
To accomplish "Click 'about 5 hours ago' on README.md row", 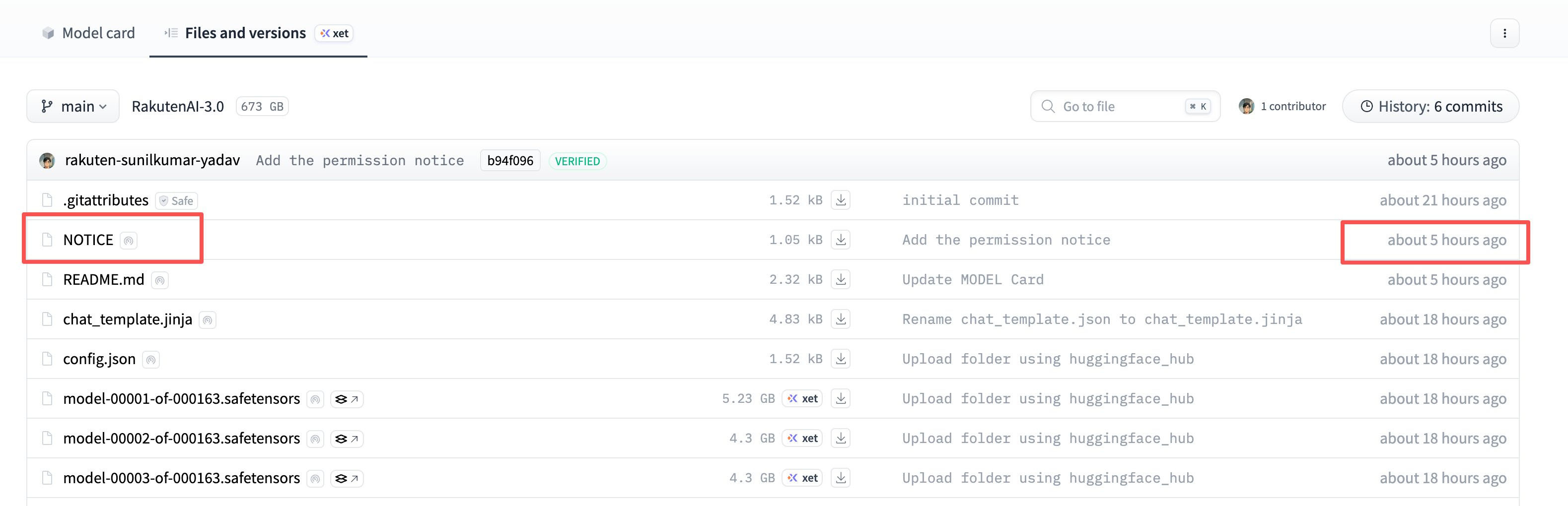I will point(1447,279).
